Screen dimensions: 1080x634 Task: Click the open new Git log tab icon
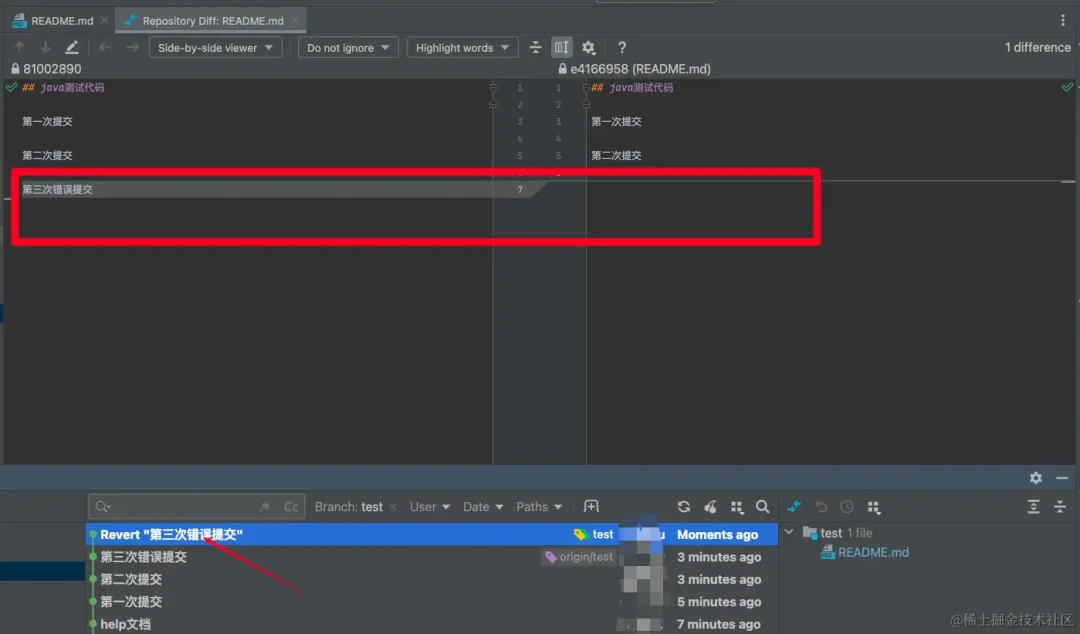coord(591,507)
